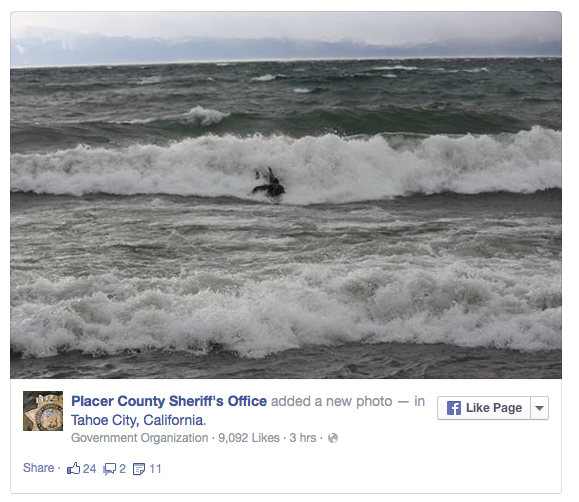Click the 11 shares count
Viewport: 579px width, 502px height.
[x=155, y=469]
